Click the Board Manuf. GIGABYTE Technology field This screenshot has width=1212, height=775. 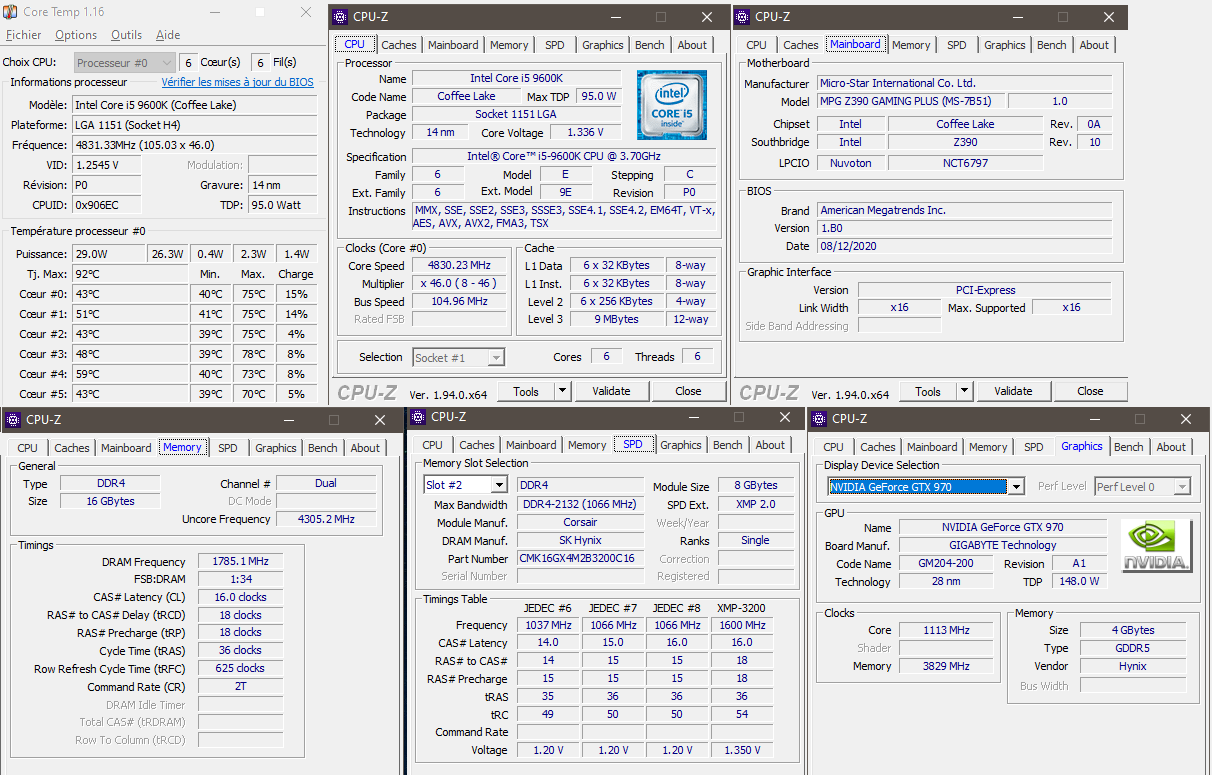coord(1001,546)
